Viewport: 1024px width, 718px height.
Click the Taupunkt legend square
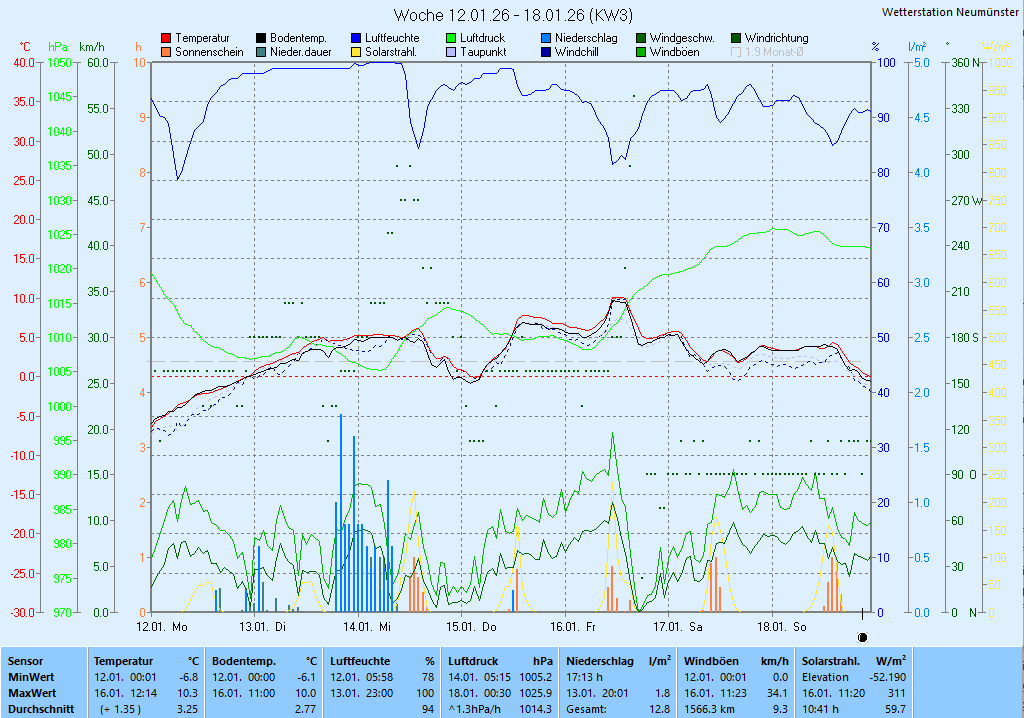coord(451,52)
